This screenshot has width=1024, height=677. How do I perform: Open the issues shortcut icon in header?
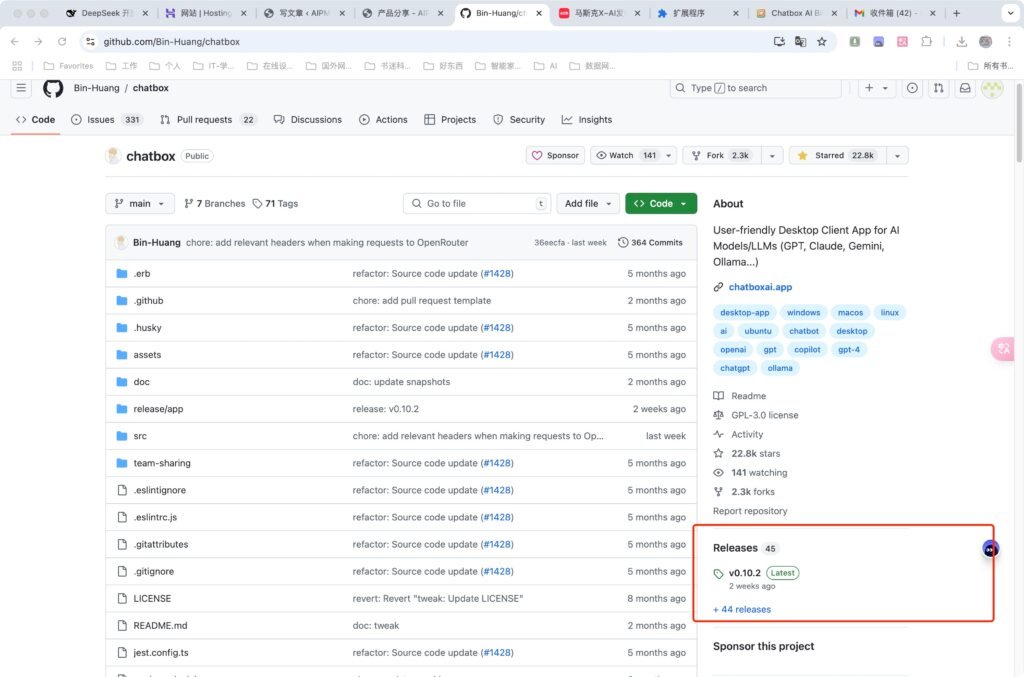tap(912, 88)
